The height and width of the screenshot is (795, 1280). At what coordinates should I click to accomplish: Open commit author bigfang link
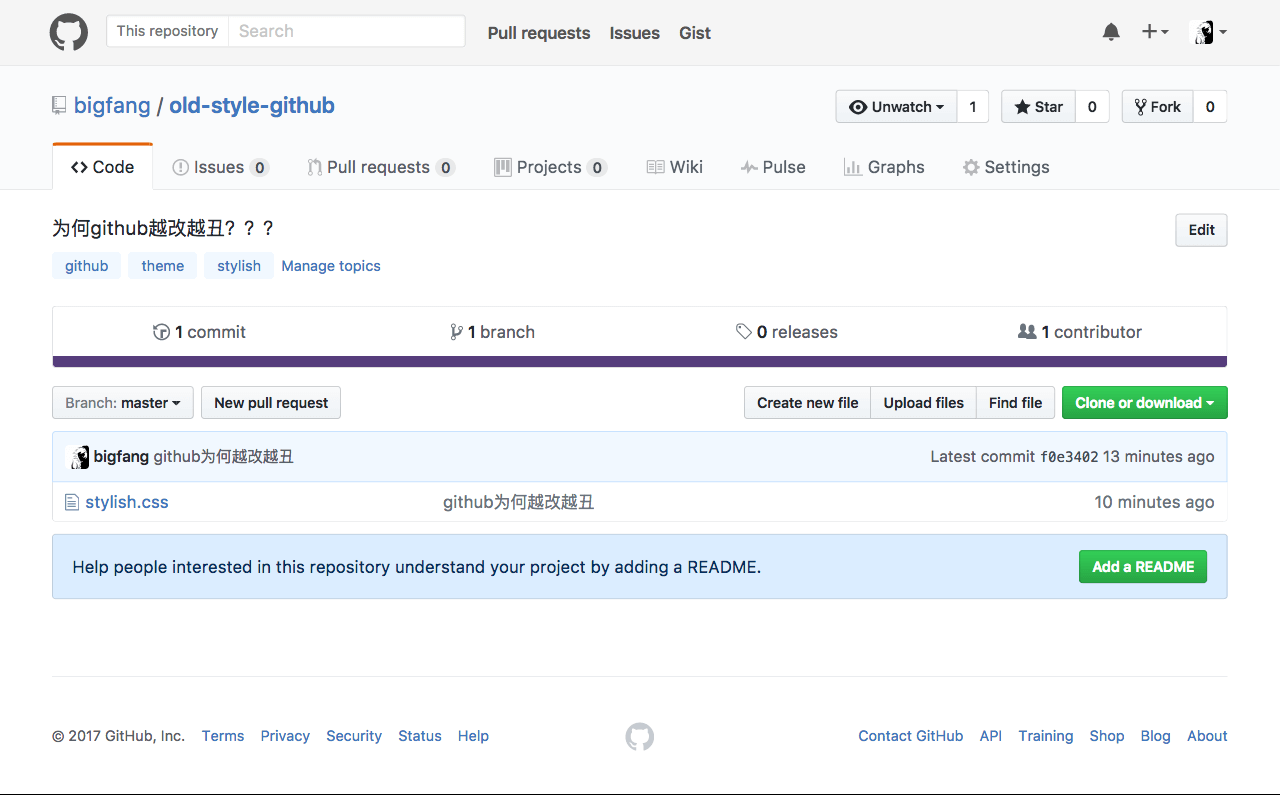[x=121, y=457]
